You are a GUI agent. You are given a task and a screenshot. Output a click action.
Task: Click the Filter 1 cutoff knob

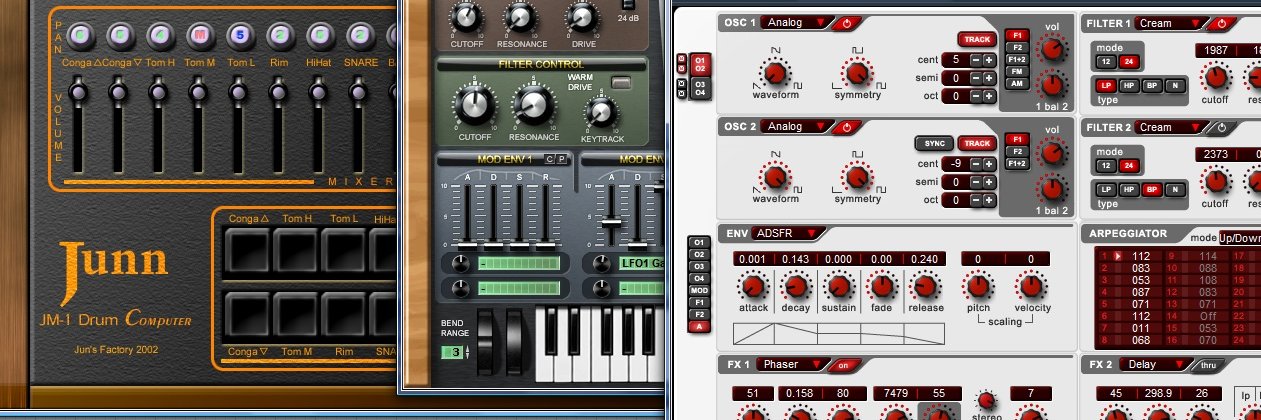(x=1215, y=77)
